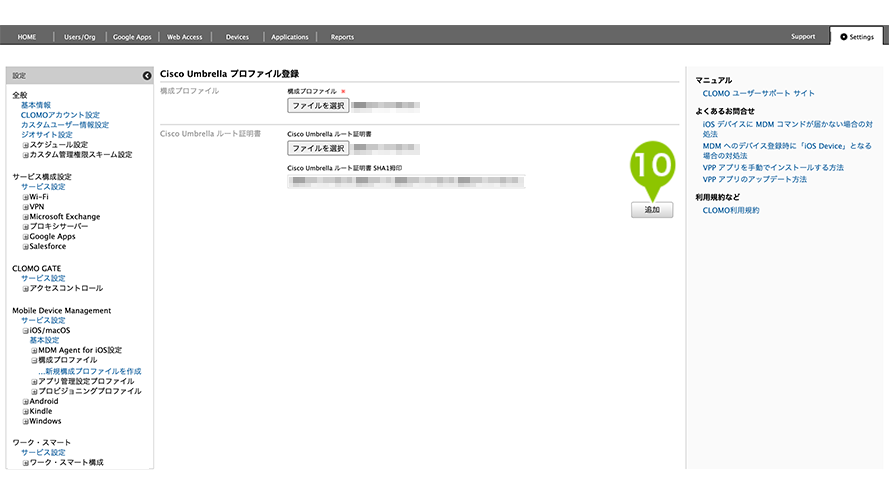
Task: Open 基本設定 under iOS/macOS
Action: 44,340
